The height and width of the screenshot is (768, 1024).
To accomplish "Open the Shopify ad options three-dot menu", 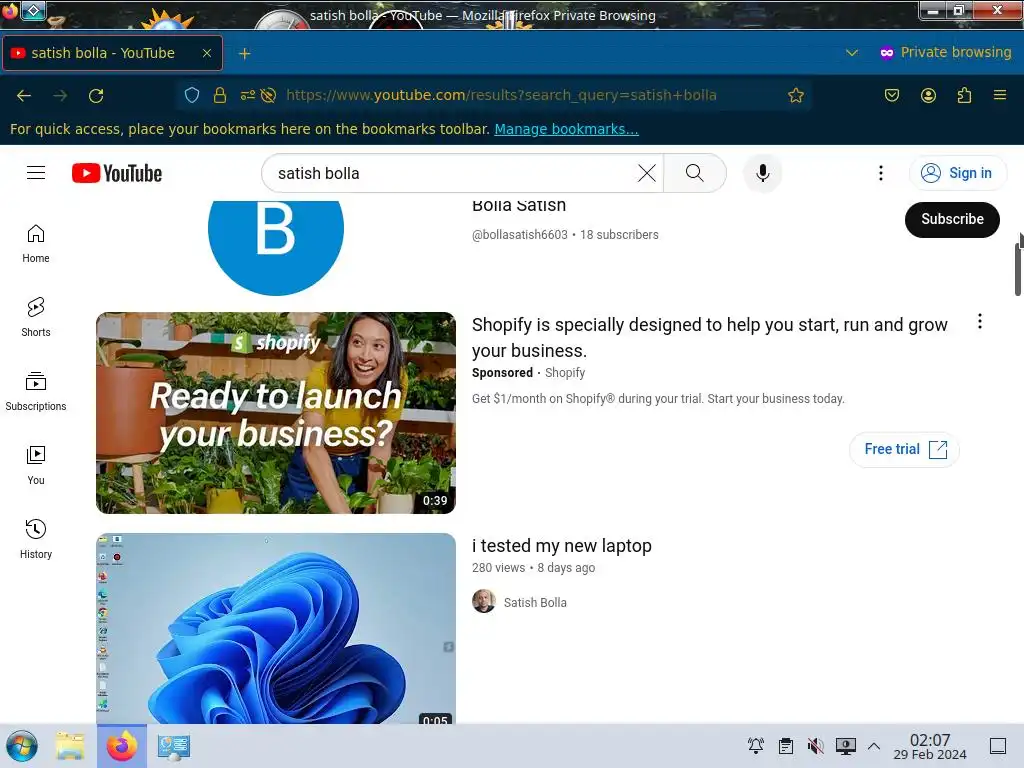I will click(x=980, y=321).
